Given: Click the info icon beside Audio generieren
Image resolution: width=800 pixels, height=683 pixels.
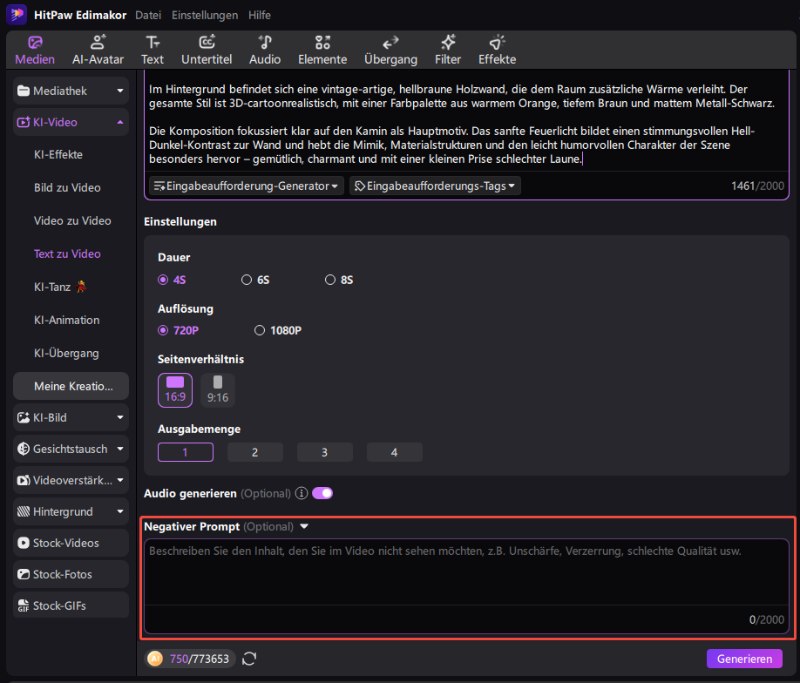Looking at the screenshot, I should 301,493.
